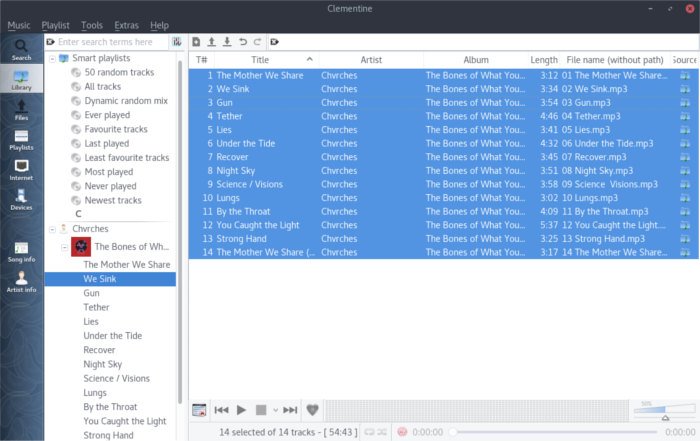700x441 pixels.
Task: Toggle the shuffle mode icon
Action: click(x=382, y=432)
